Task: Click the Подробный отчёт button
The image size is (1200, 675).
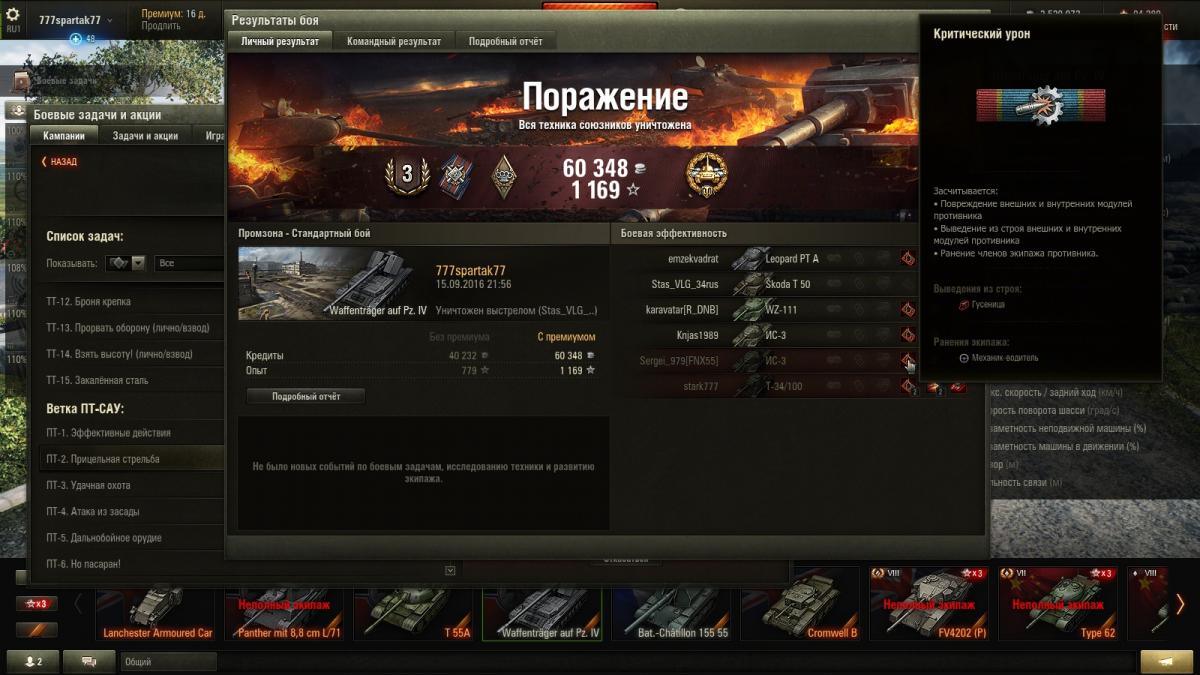Action: 306,396
